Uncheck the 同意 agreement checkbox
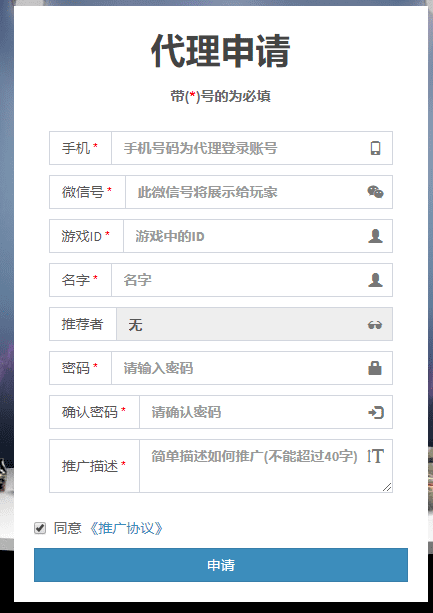The width and height of the screenshot is (433, 613). pyautogui.click(x=40, y=528)
